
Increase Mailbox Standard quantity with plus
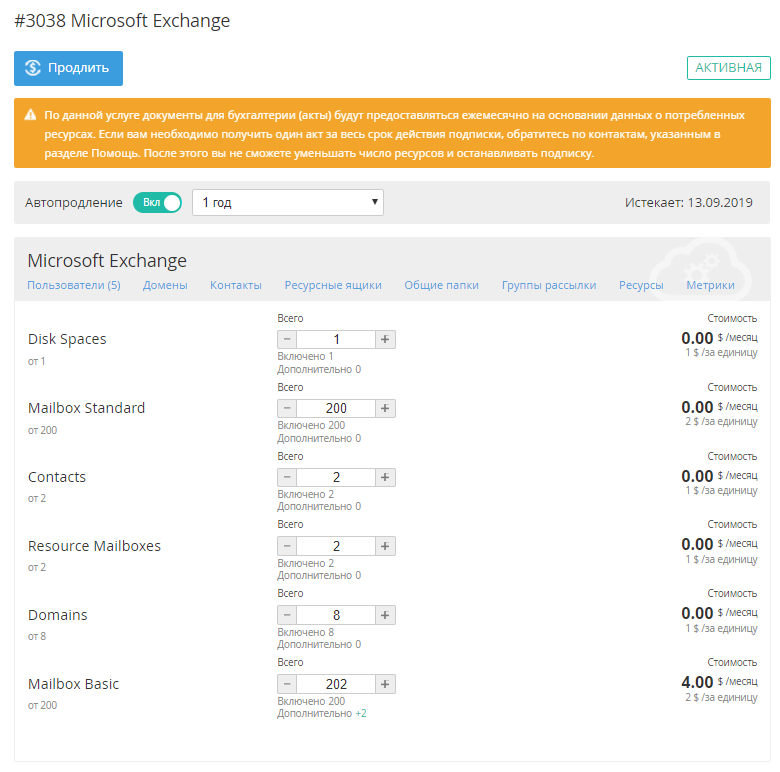[x=386, y=408]
